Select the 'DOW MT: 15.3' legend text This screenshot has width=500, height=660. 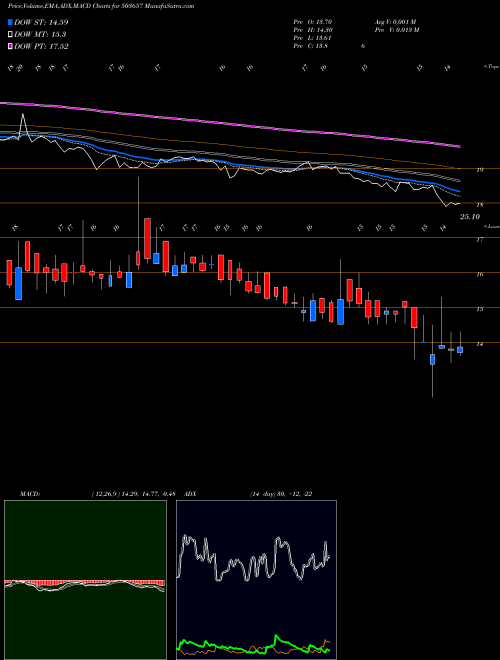[x=40, y=35]
